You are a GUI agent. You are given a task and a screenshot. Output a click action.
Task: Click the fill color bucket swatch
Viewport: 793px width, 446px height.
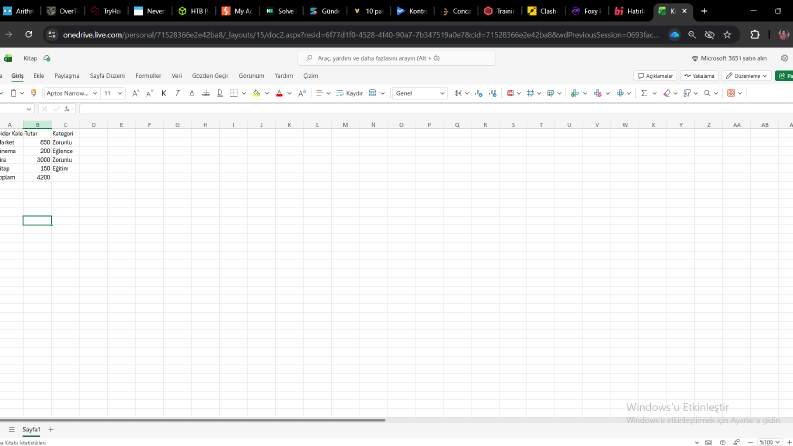click(256, 93)
